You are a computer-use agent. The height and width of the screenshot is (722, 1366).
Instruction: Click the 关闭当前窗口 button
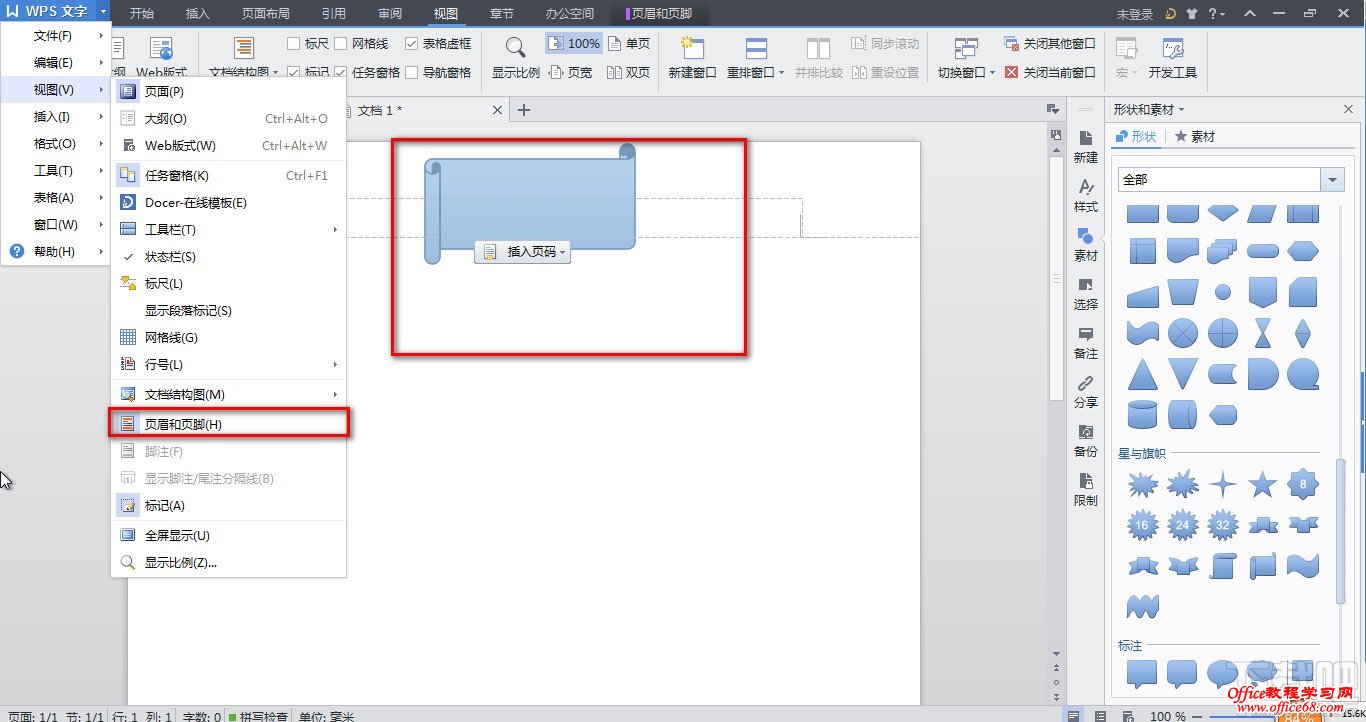(1050, 72)
